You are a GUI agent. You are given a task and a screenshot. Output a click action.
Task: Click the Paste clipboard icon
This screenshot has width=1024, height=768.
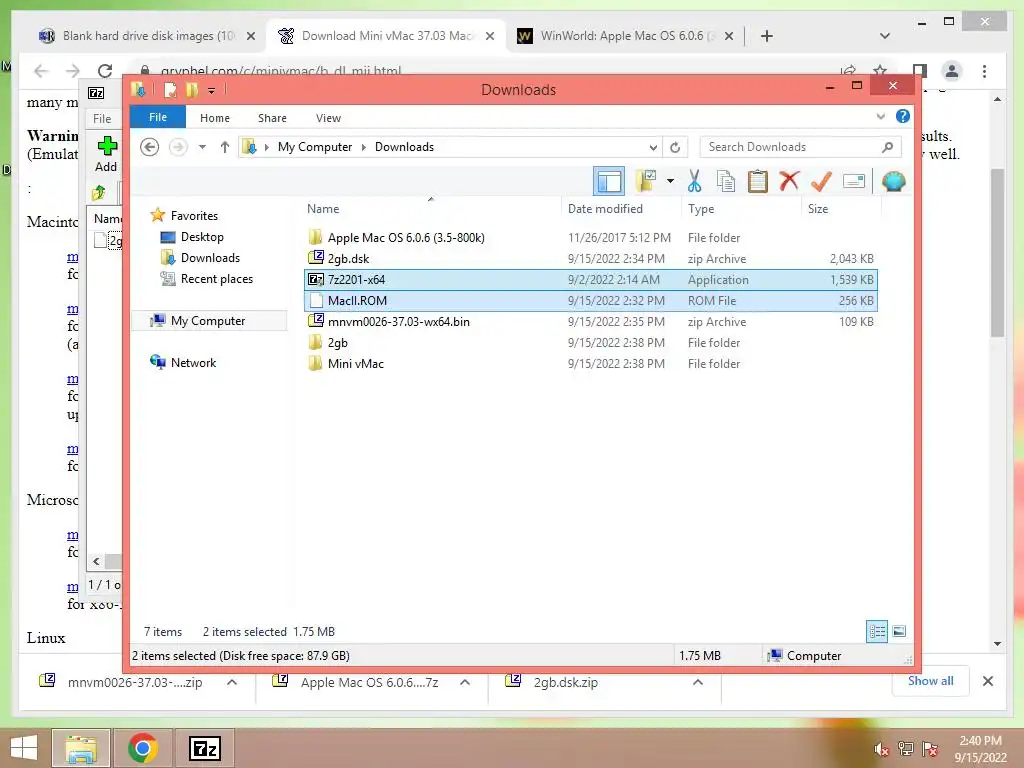coord(758,182)
